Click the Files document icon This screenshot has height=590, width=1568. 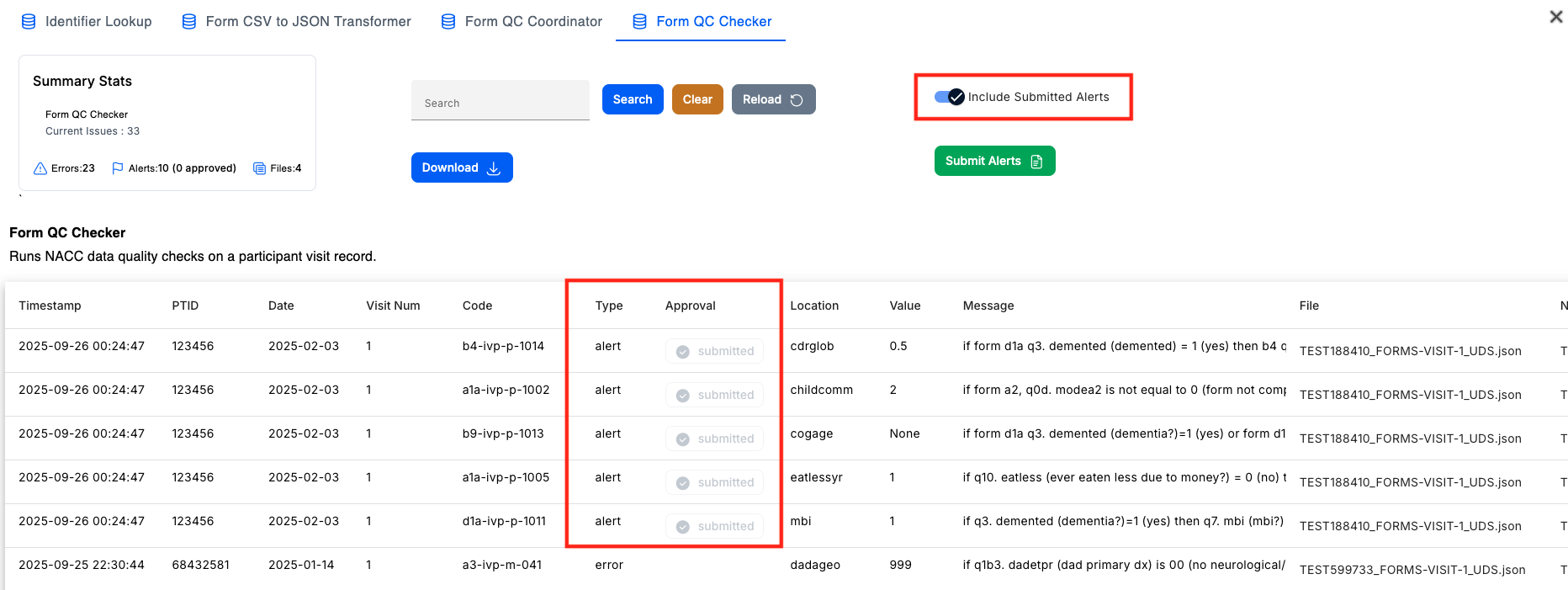click(259, 168)
